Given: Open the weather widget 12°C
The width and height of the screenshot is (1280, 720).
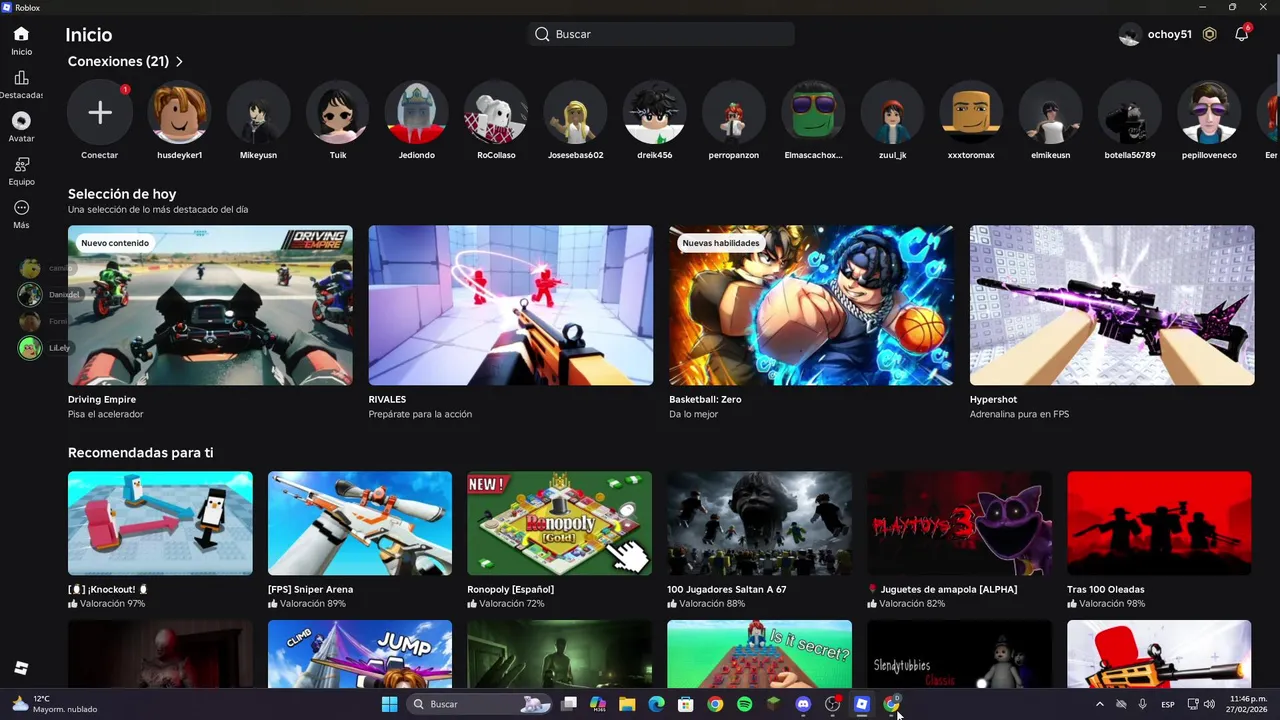Looking at the screenshot, I should coord(55,704).
